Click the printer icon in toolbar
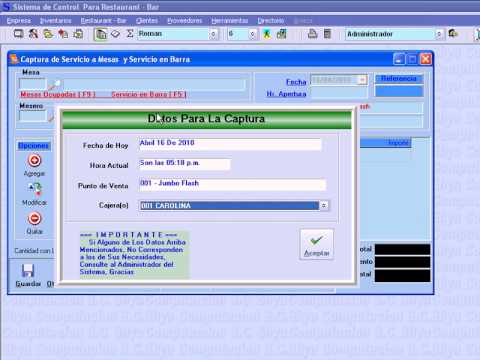This screenshot has width=480, height=360. 312,34
